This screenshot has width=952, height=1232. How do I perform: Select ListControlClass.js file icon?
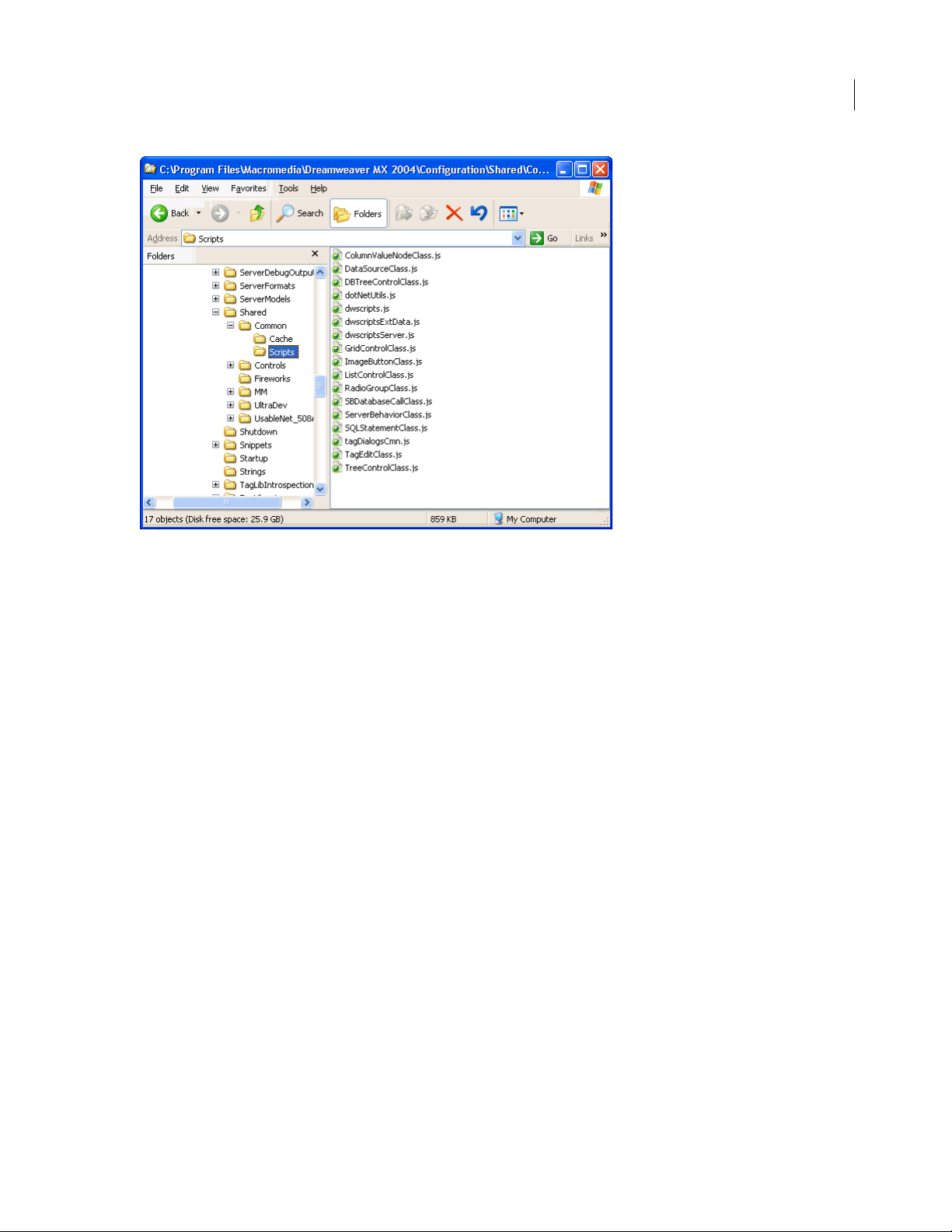tap(337, 375)
